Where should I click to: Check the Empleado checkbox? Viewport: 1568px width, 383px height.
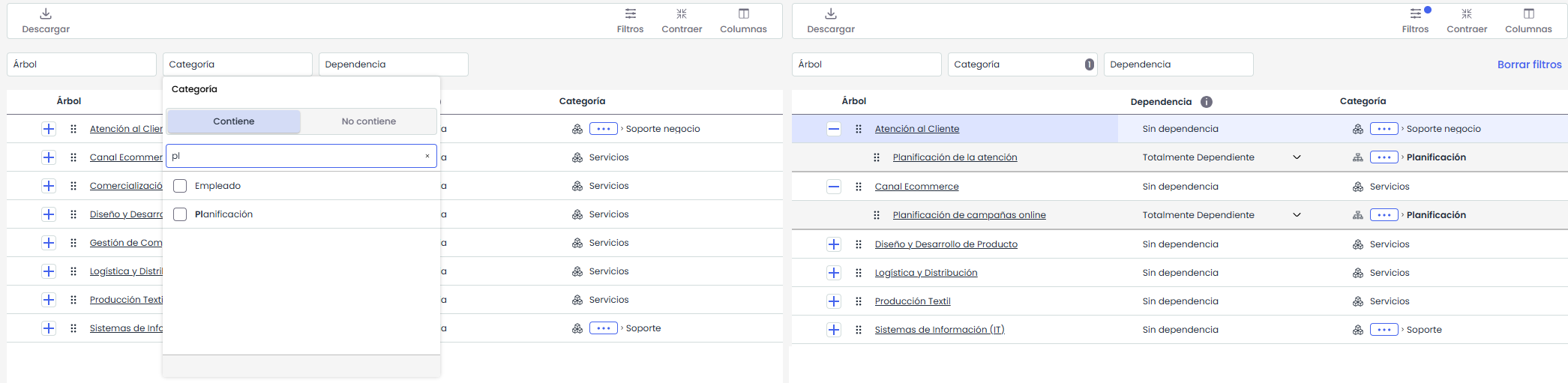[x=180, y=186]
